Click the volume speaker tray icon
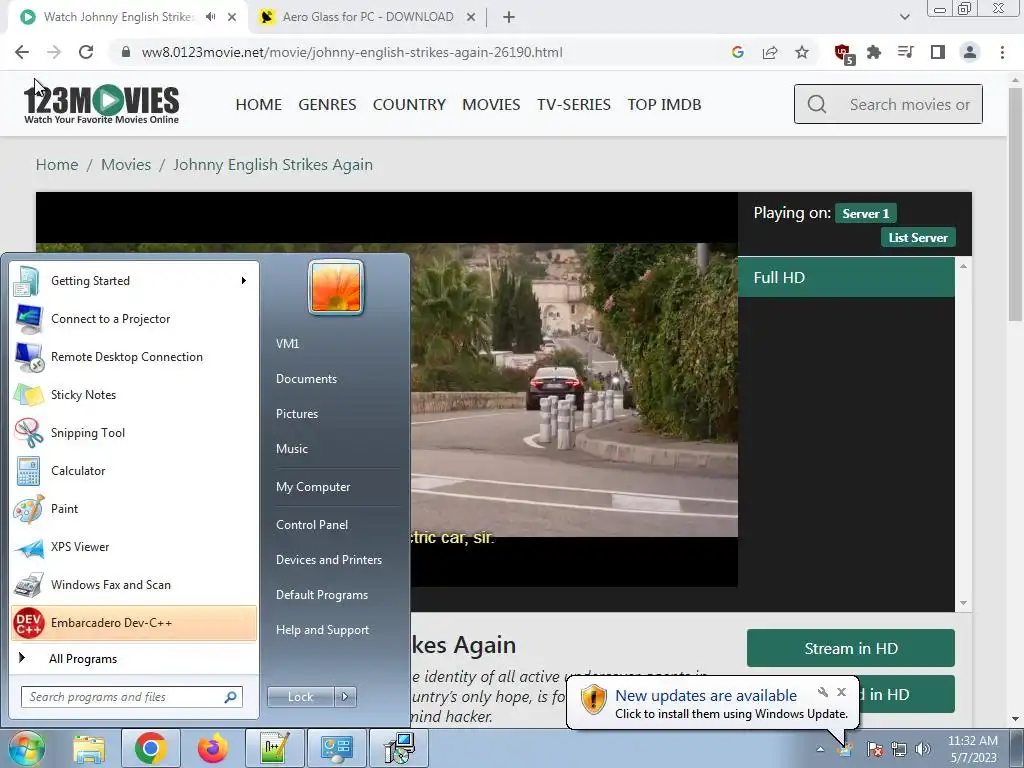Screen dimensions: 1024x768 coord(923,749)
